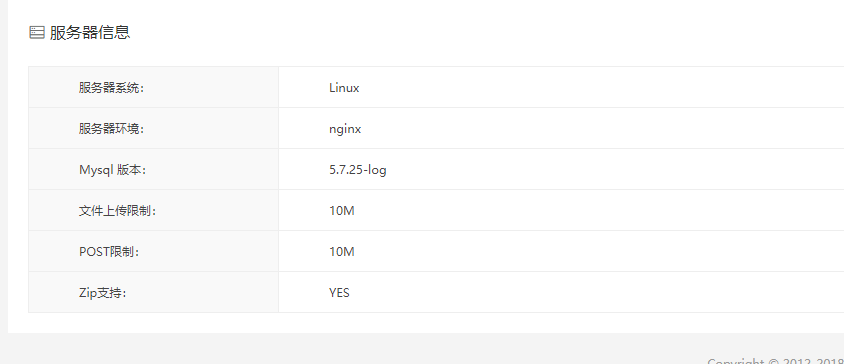Select the 服务器系统 label cell
Viewport: 844px width, 364px height.
[x=153, y=87]
